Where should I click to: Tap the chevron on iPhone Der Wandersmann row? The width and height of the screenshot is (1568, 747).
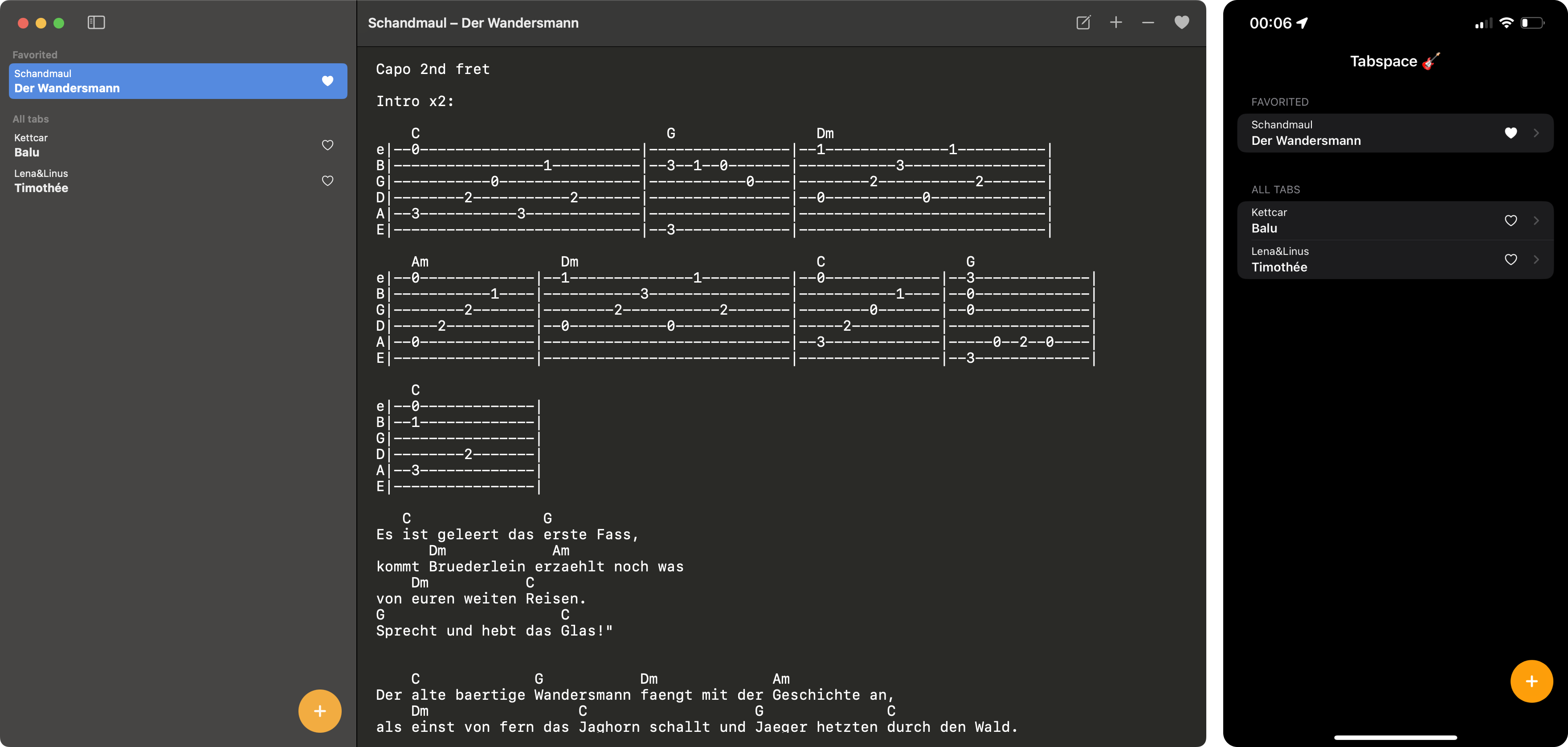tap(1536, 133)
